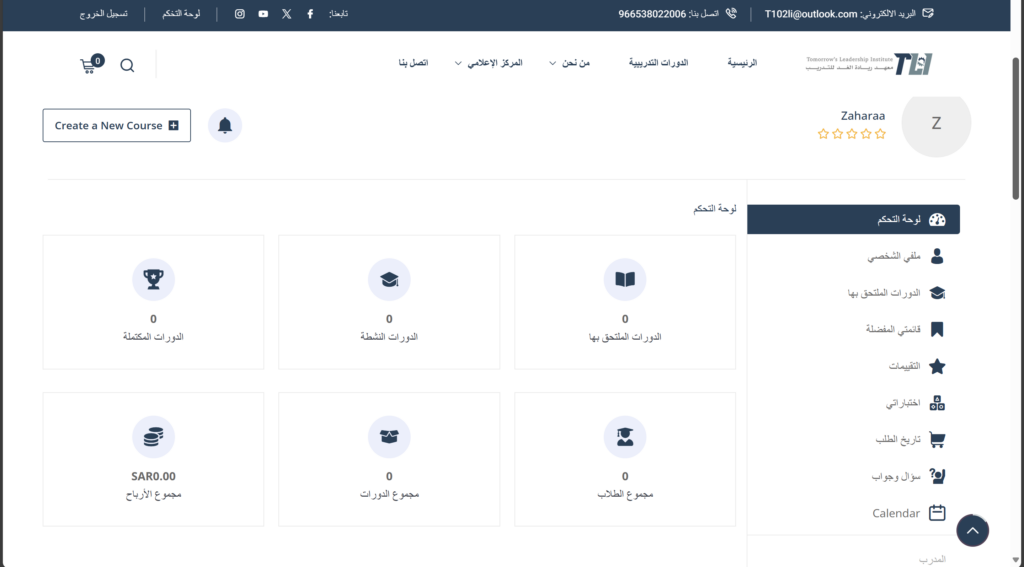Expand the المركز الإعلامي dropdown menu

pos(494,63)
